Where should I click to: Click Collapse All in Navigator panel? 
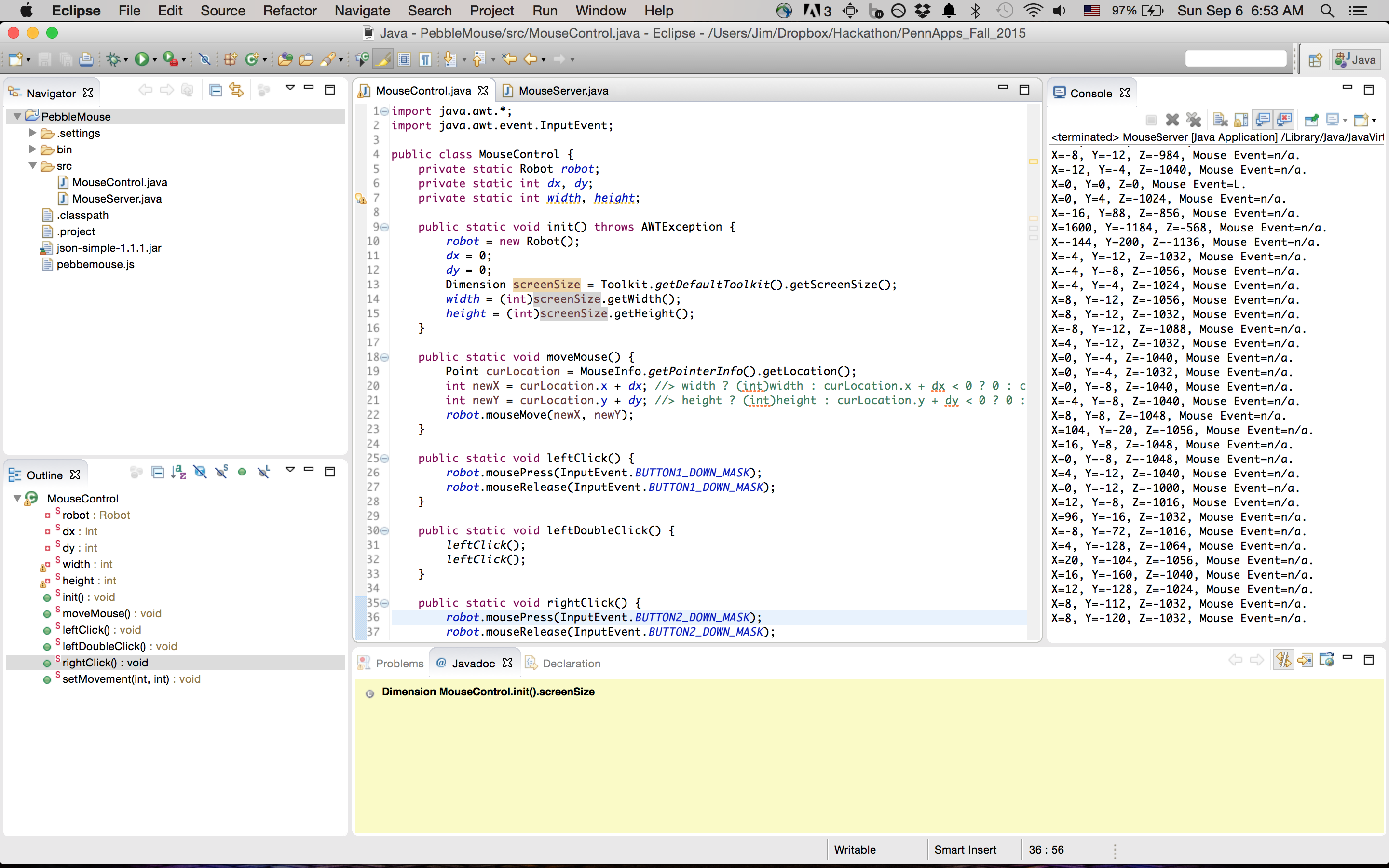(215, 90)
